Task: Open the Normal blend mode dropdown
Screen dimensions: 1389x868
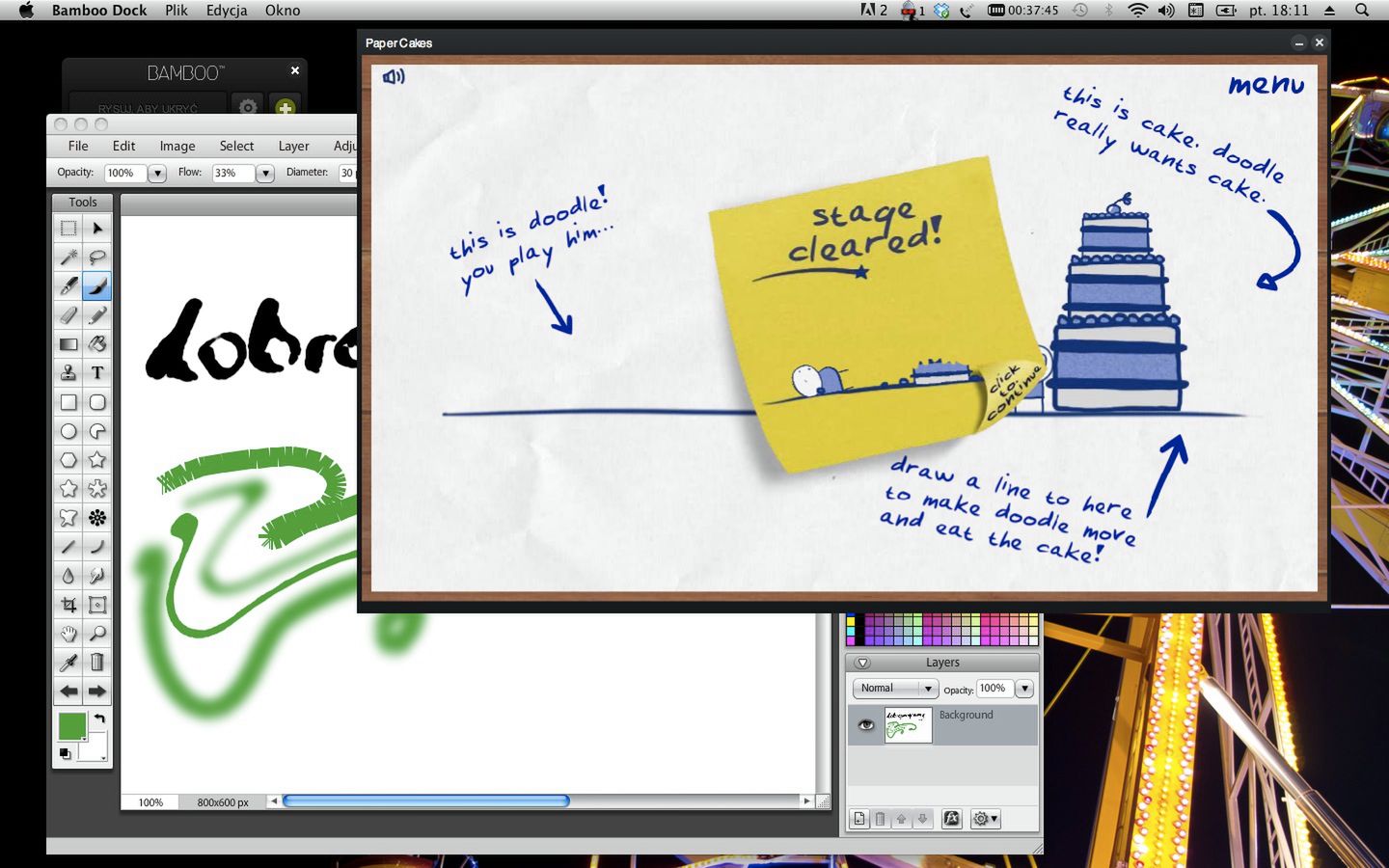Action: (895, 689)
